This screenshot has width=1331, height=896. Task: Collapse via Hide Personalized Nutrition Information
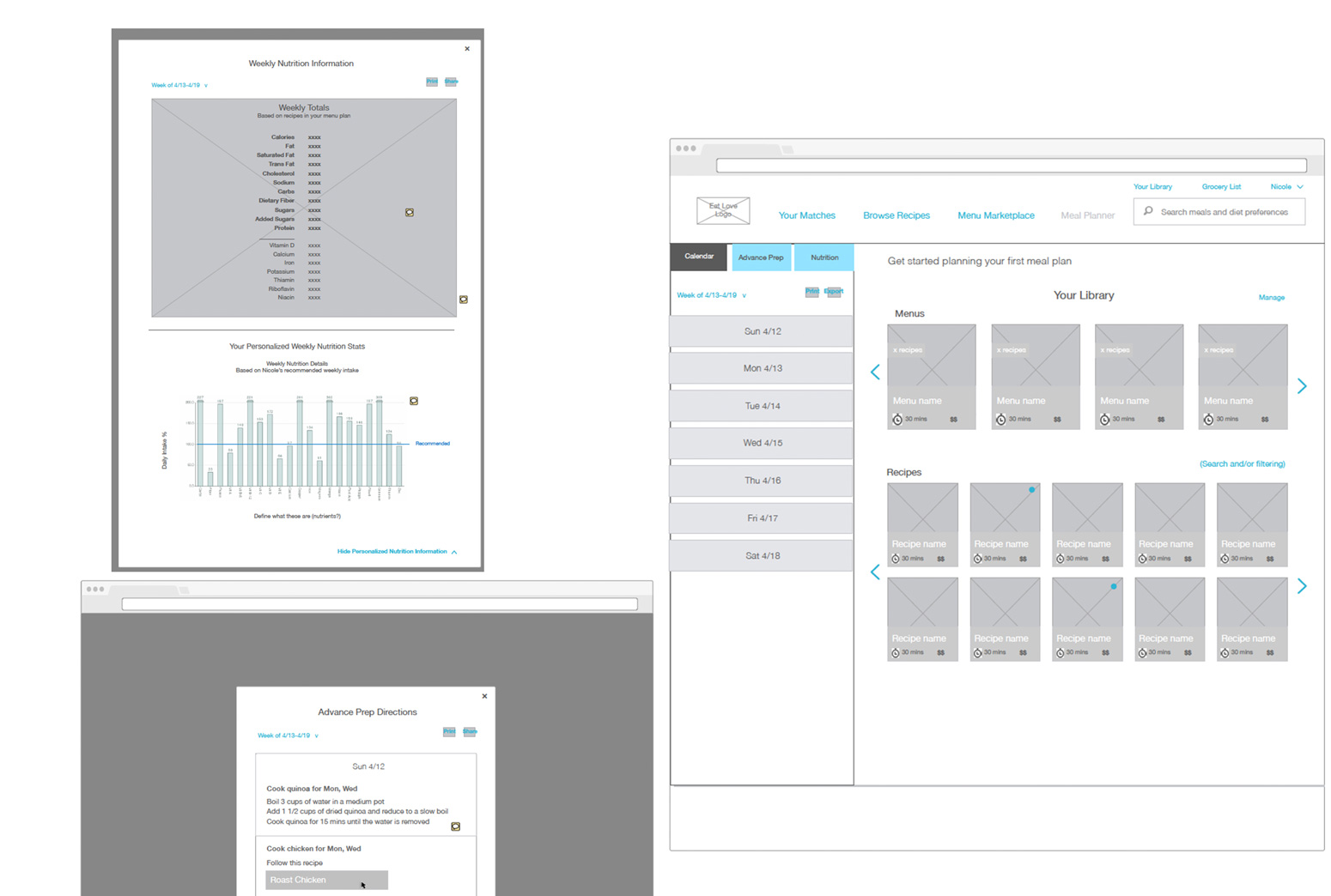tap(397, 551)
